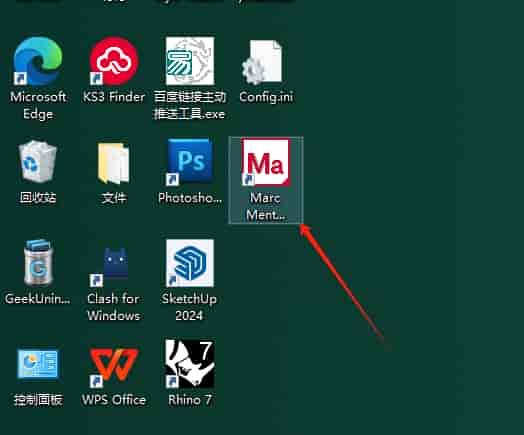Select the Microsoft Edge desktop shortcut icon
This screenshot has height=435, width=524.
click(38, 61)
